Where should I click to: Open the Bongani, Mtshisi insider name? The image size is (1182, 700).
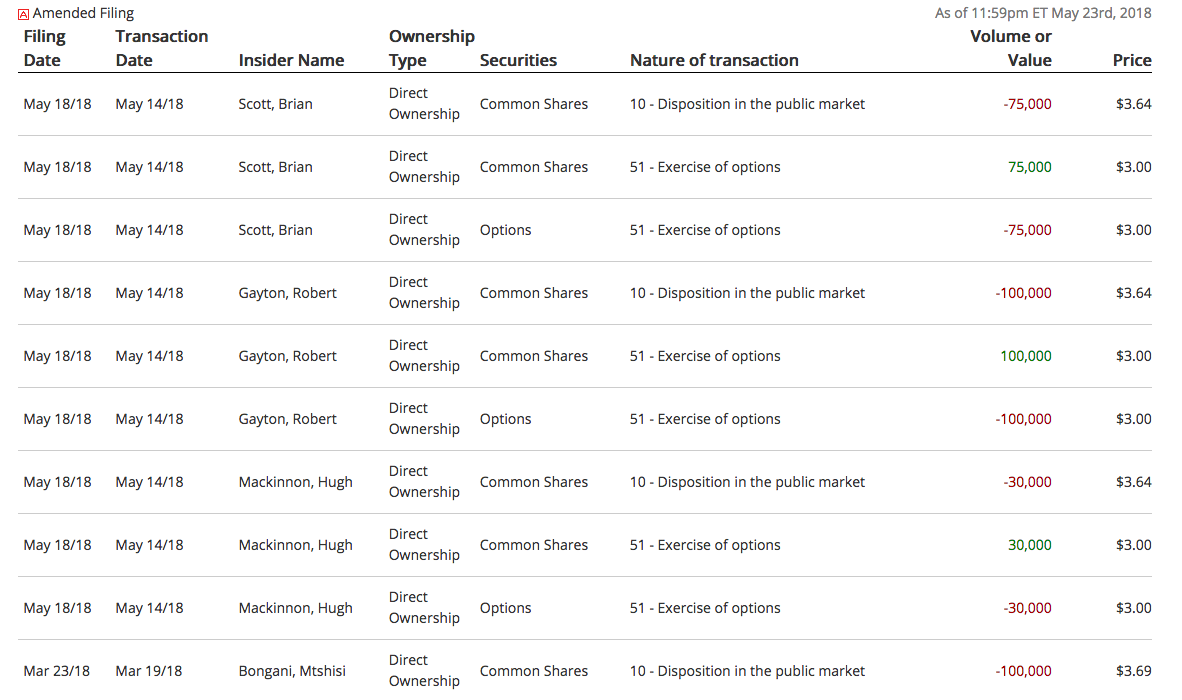point(292,671)
